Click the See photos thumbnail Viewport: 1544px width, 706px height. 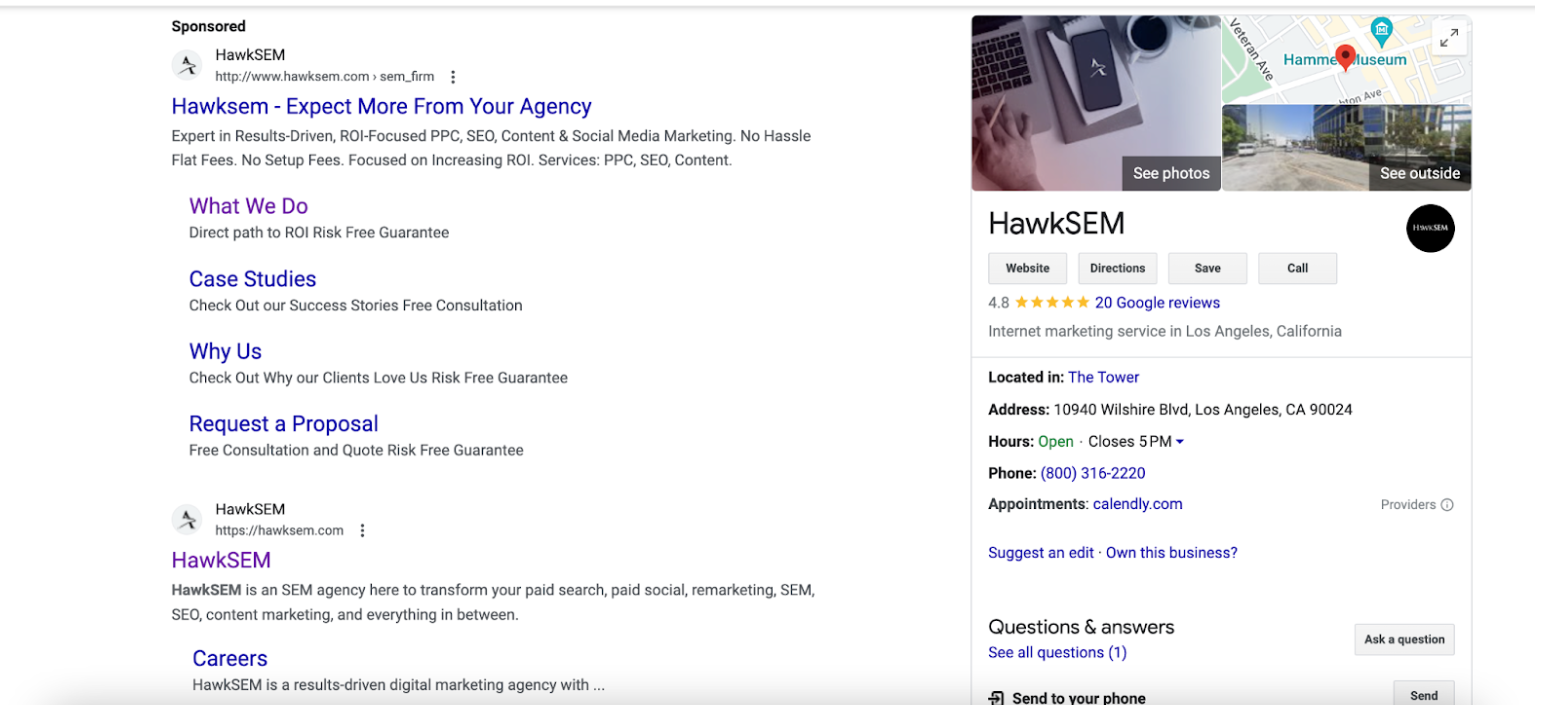coord(1096,103)
